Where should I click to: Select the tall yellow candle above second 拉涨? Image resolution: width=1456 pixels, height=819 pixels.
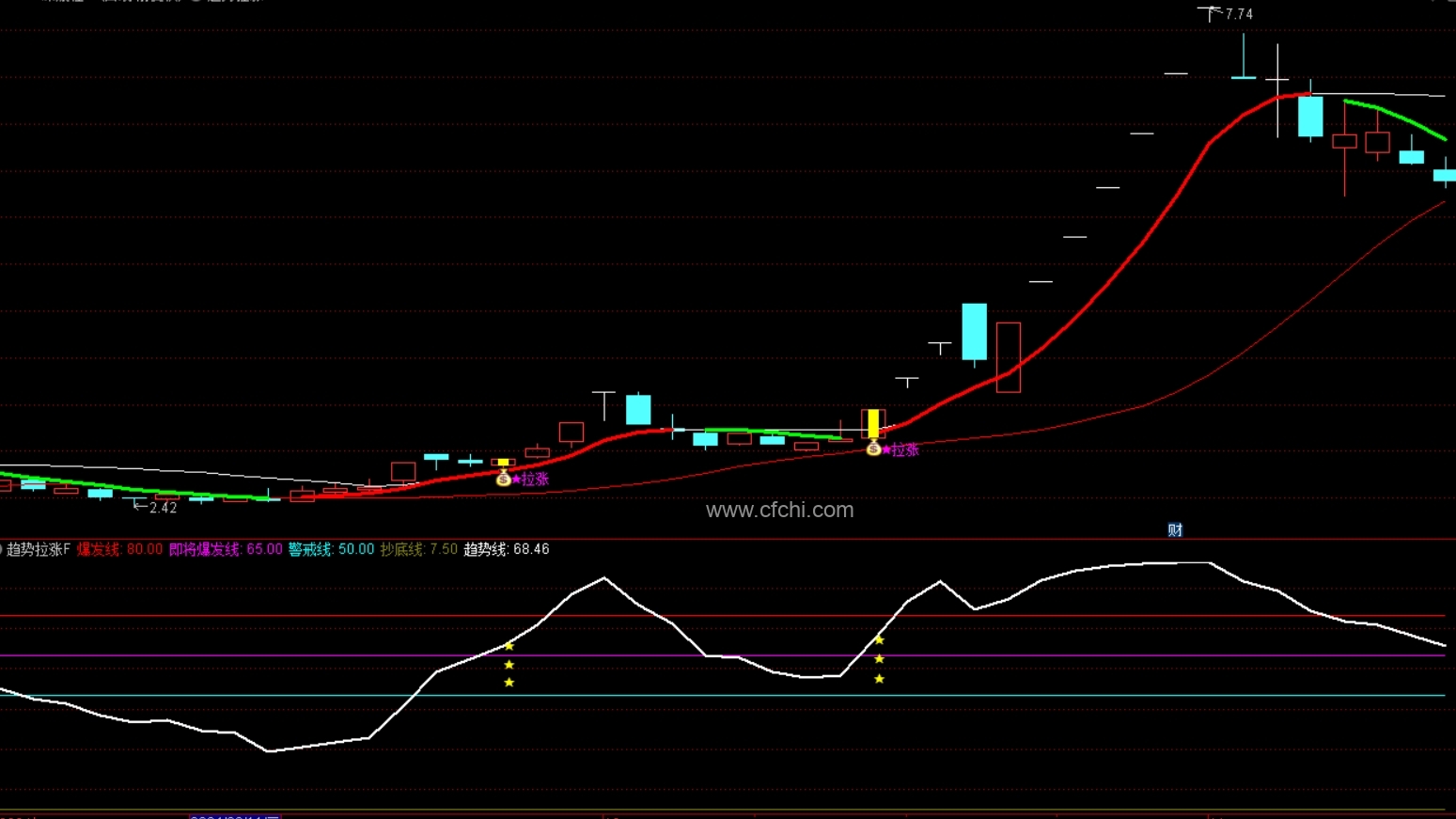873,424
